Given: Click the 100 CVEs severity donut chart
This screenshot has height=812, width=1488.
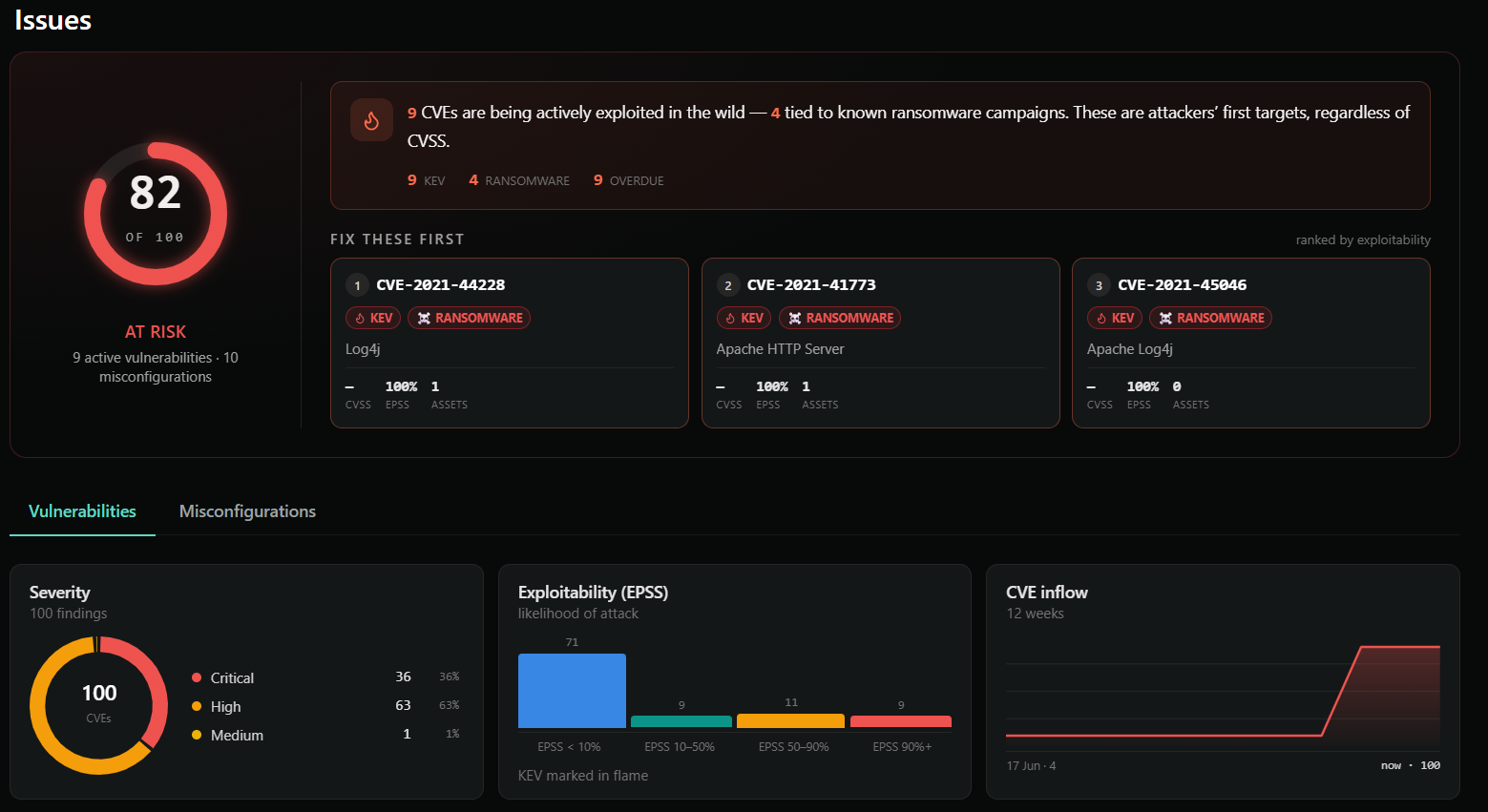Looking at the screenshot, I should (x=99, y=705).
